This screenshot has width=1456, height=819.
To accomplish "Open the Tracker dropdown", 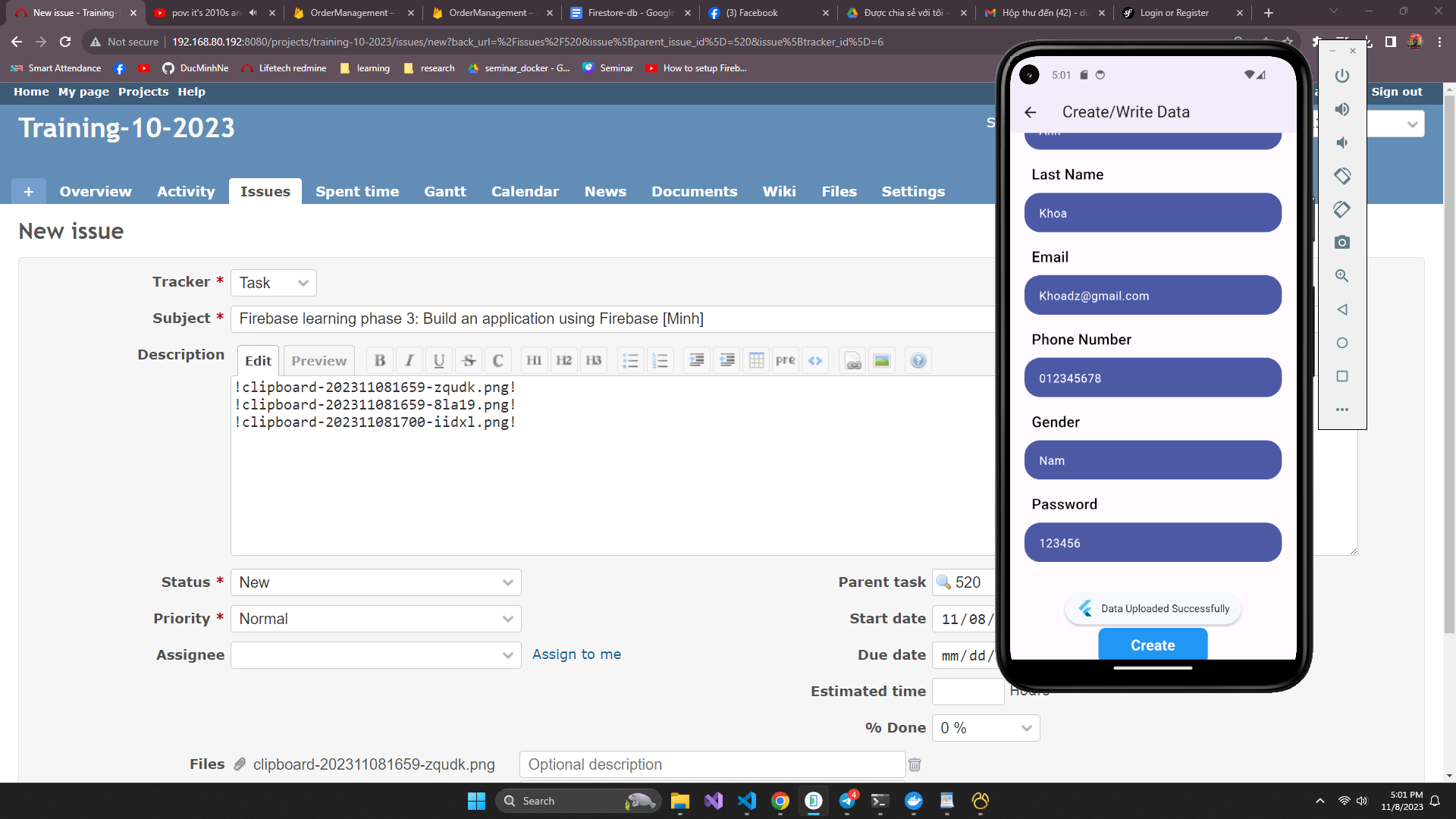I will coord(273,283).
